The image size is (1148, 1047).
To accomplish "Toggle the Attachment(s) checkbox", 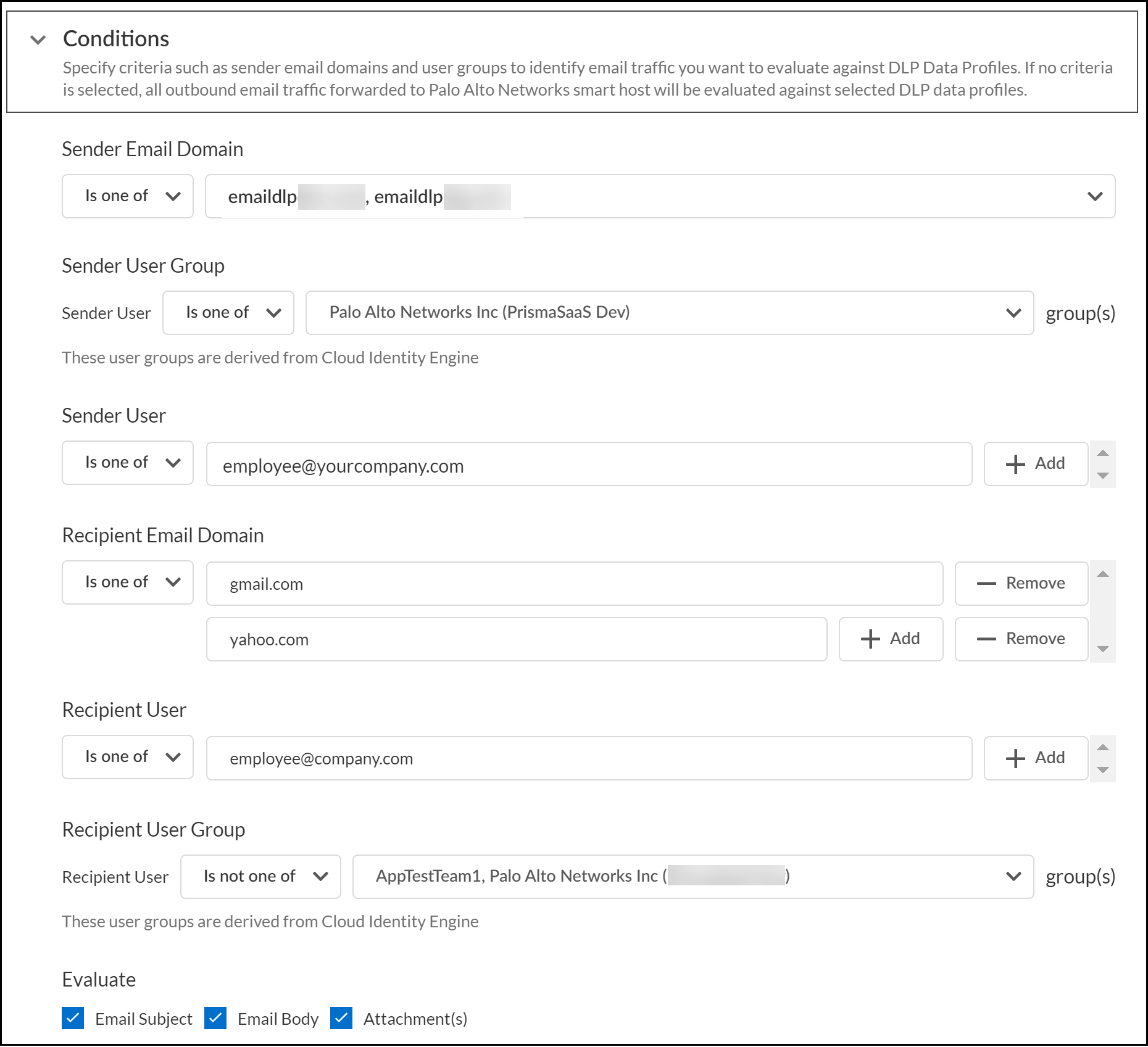I will coord(341,1018).
